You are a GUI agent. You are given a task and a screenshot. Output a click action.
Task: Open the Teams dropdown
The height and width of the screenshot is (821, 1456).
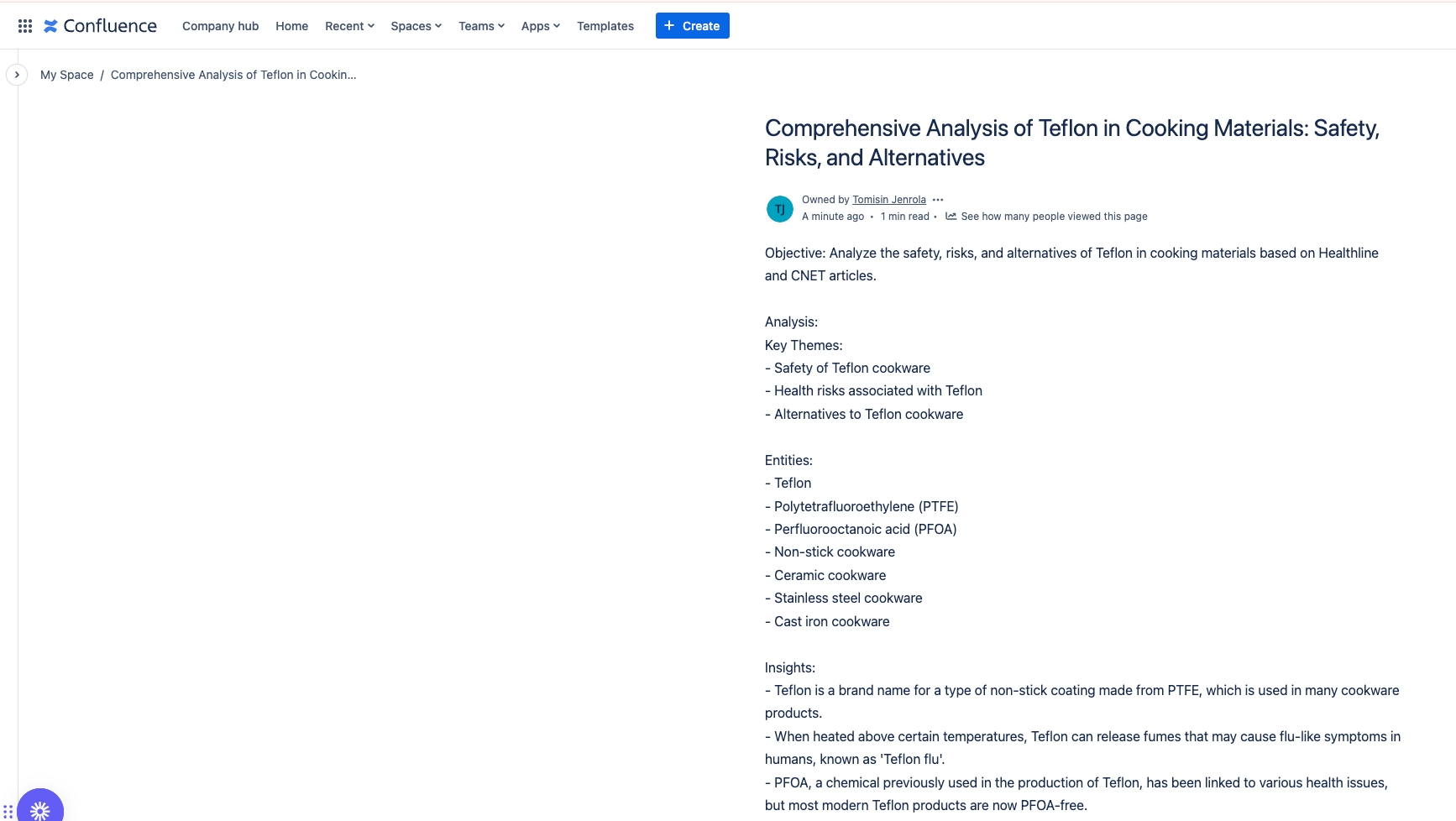pyautogui.click(x=481, y=26)
